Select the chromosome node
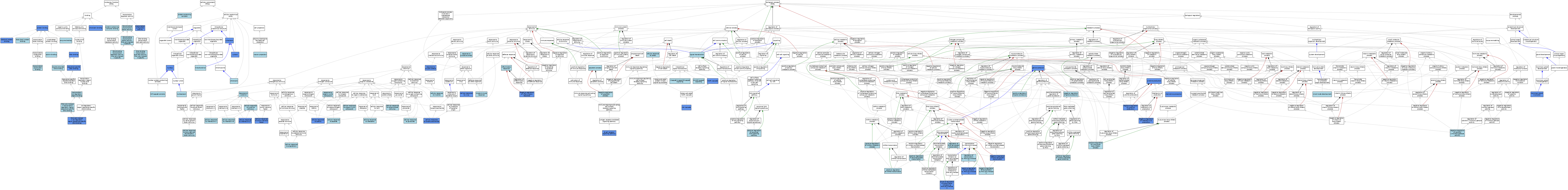 click(x=220, y=68)
